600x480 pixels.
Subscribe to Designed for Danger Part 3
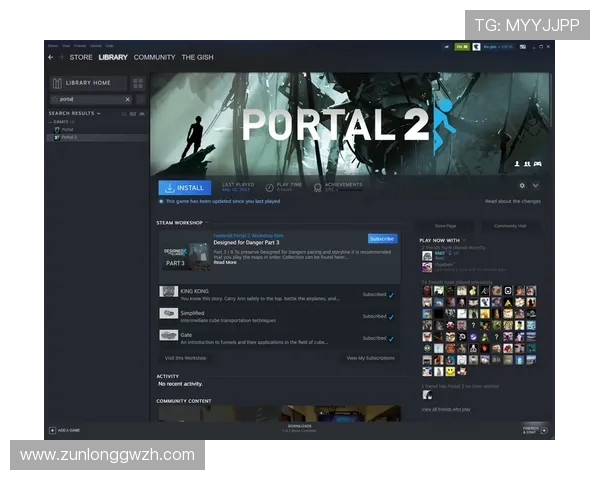point(382,238)
